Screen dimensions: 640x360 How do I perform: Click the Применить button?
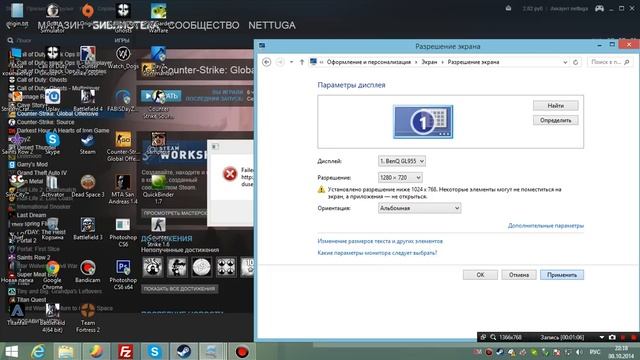tap(562, 275)
